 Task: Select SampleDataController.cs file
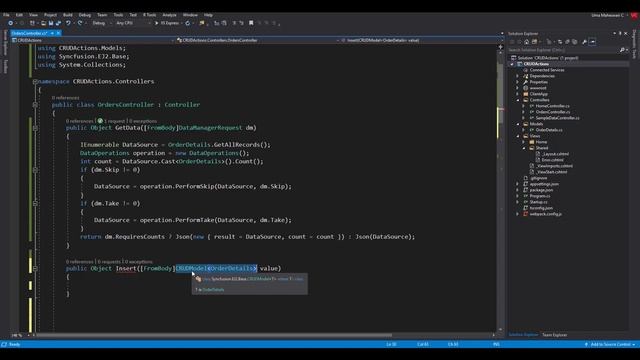[x=557, y=118]
